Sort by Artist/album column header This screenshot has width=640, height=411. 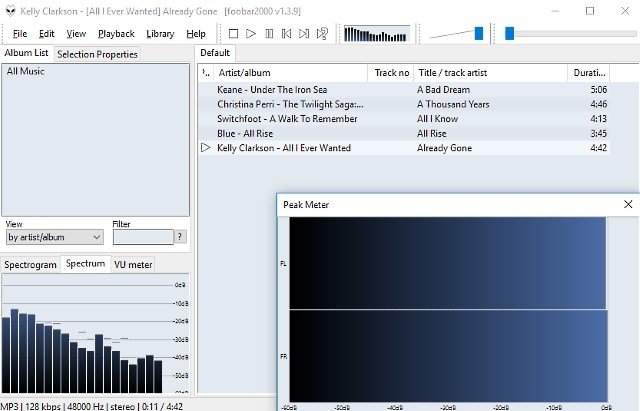290,73
